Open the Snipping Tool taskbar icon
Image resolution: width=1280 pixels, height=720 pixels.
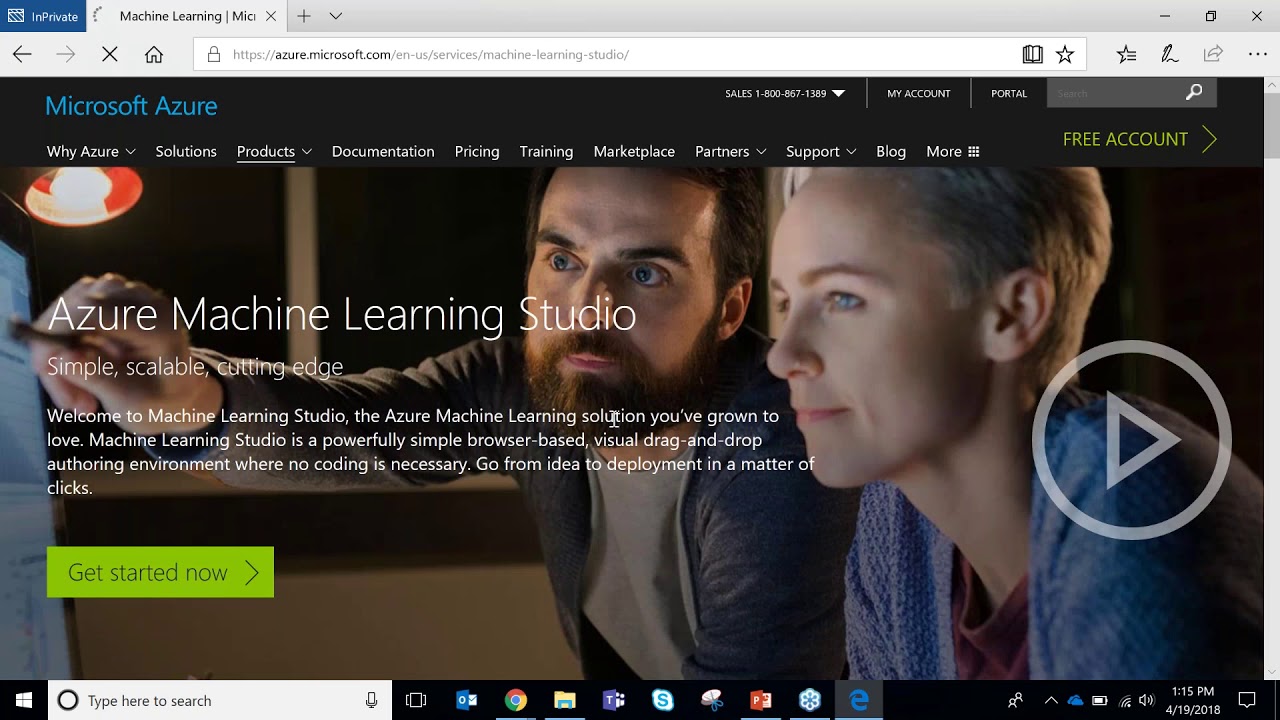712,700
